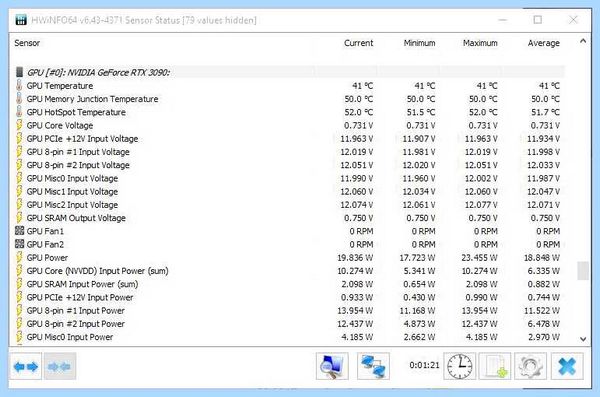This screenshot has height=397, width=600.
Task: Click the Average column header
Action: point(543,43)
